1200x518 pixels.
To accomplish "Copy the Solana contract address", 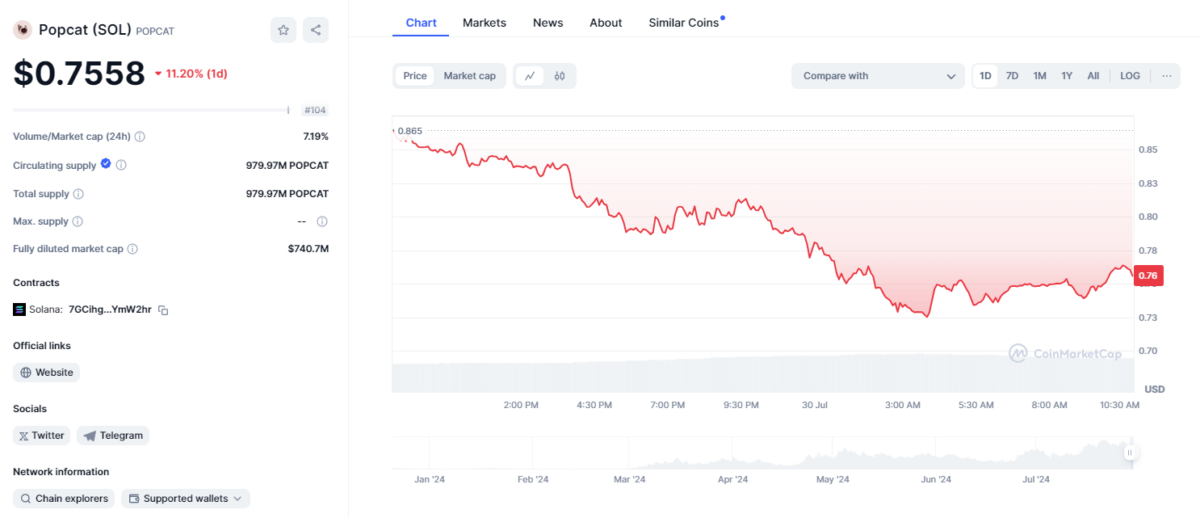I will (163, 310).
